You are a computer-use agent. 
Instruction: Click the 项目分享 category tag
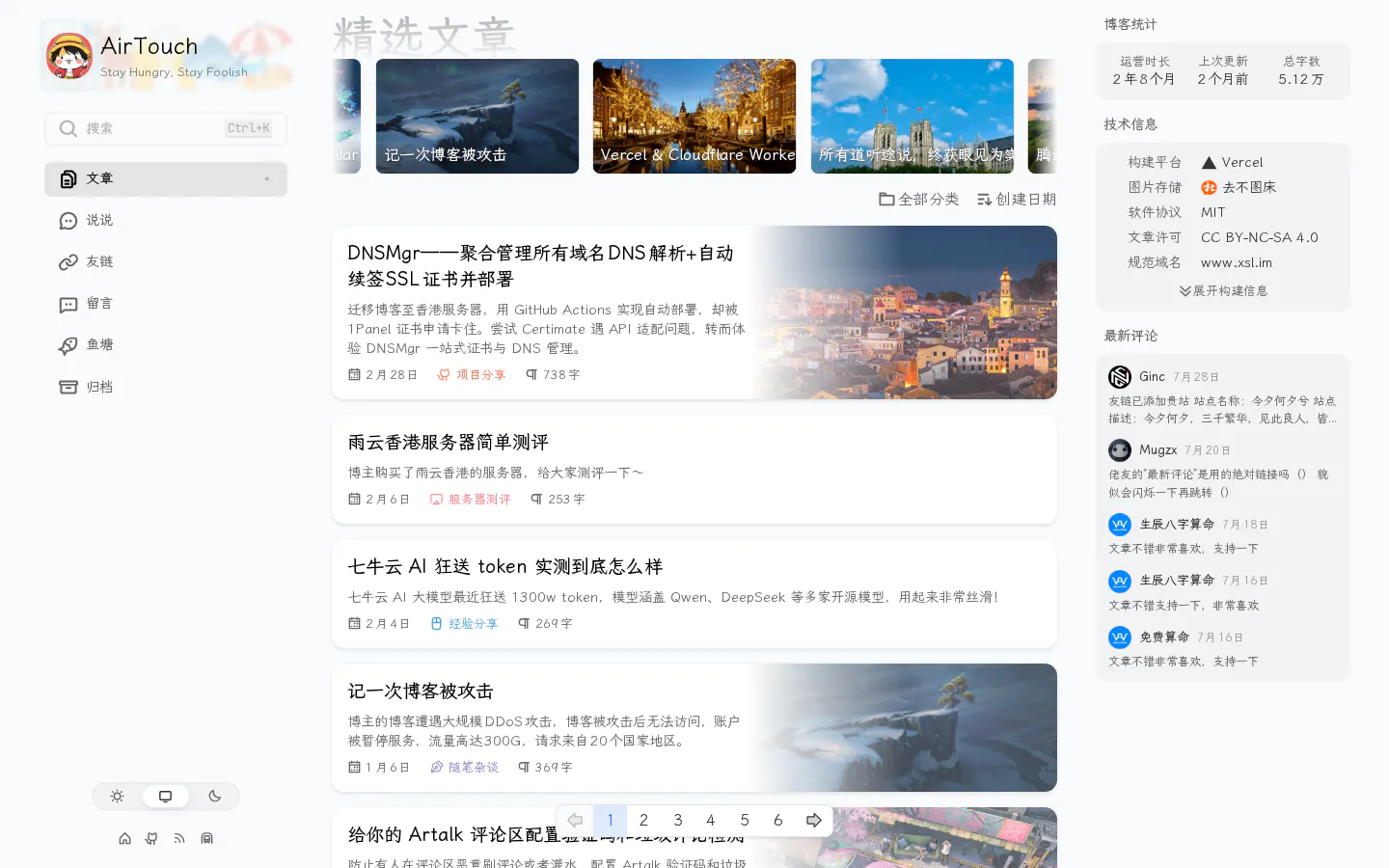[x=472, y=375]
